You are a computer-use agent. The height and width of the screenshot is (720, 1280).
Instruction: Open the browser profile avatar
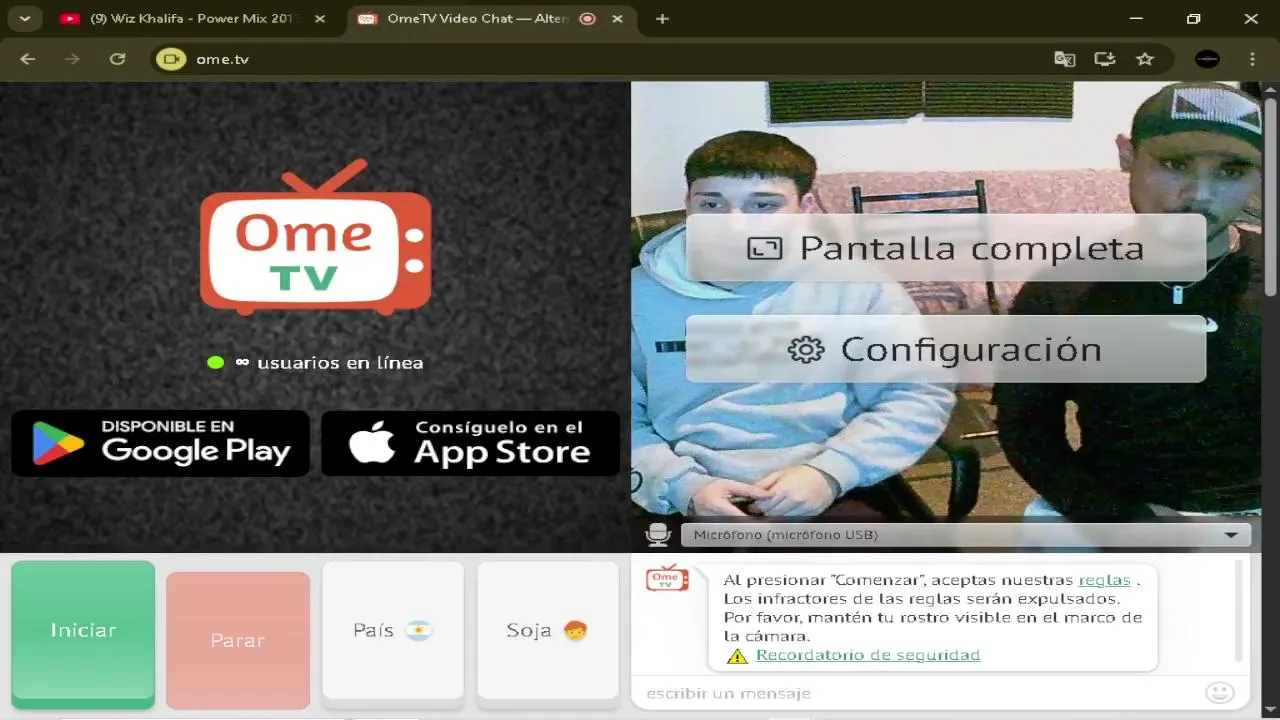[1207, 59]
